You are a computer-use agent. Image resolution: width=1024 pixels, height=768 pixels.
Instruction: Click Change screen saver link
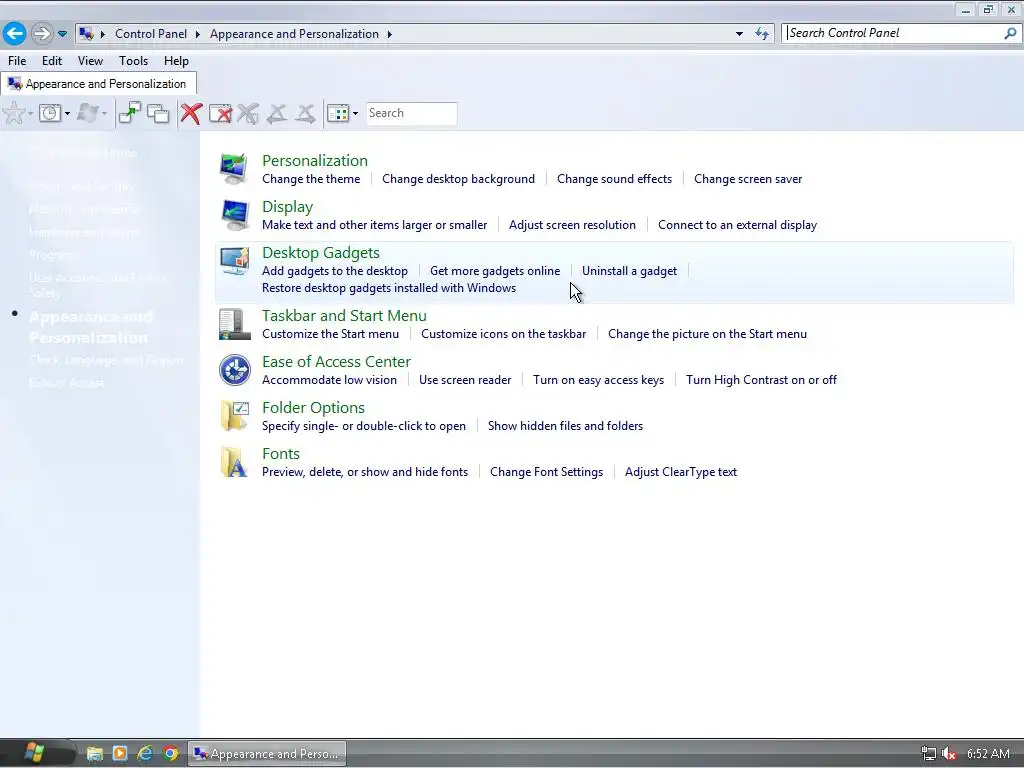tap(748, 179)
